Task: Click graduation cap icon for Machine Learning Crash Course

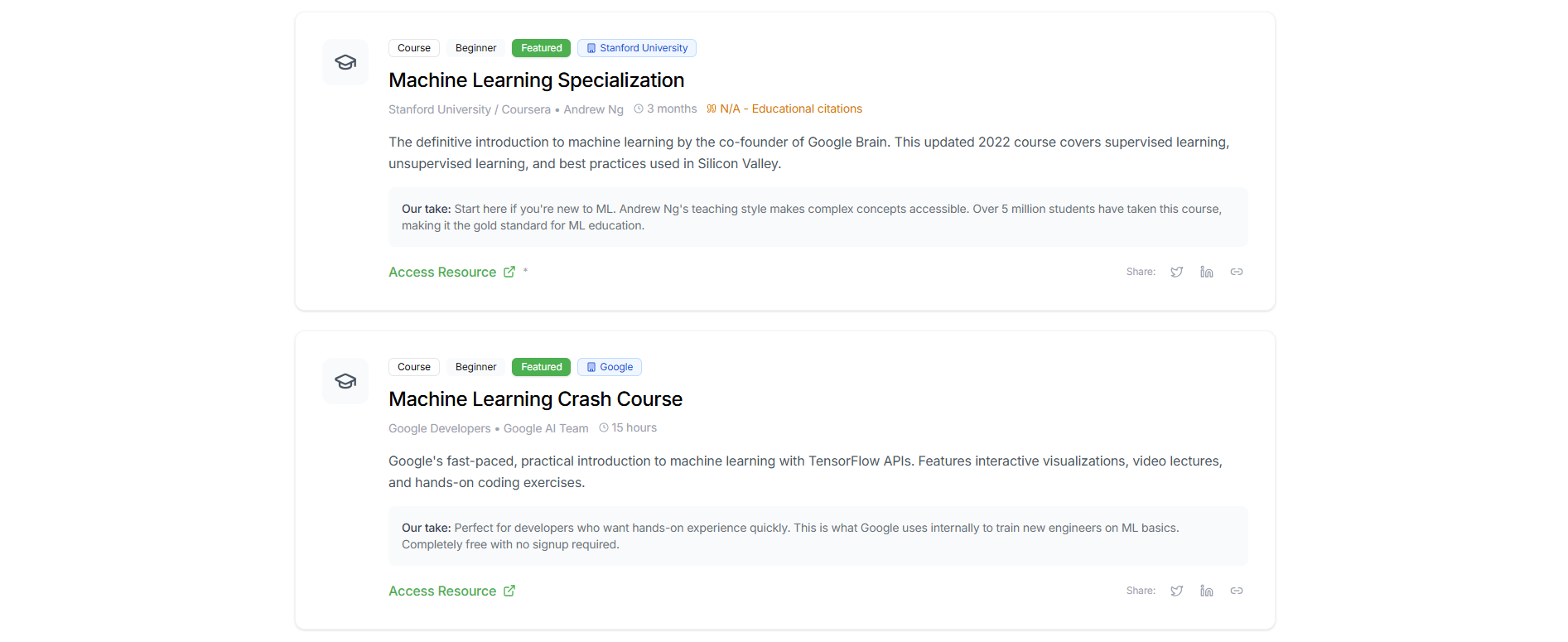Action: tap(345, 381)
